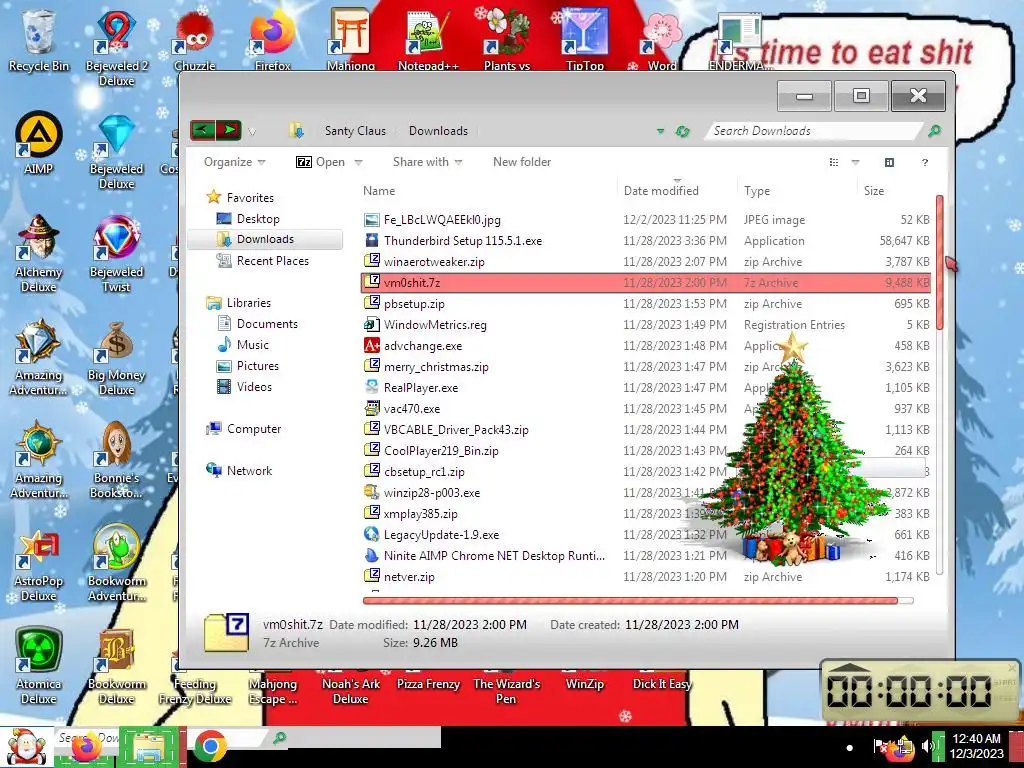Select AstroPop Deluxe desktop icon

point(39,565)
